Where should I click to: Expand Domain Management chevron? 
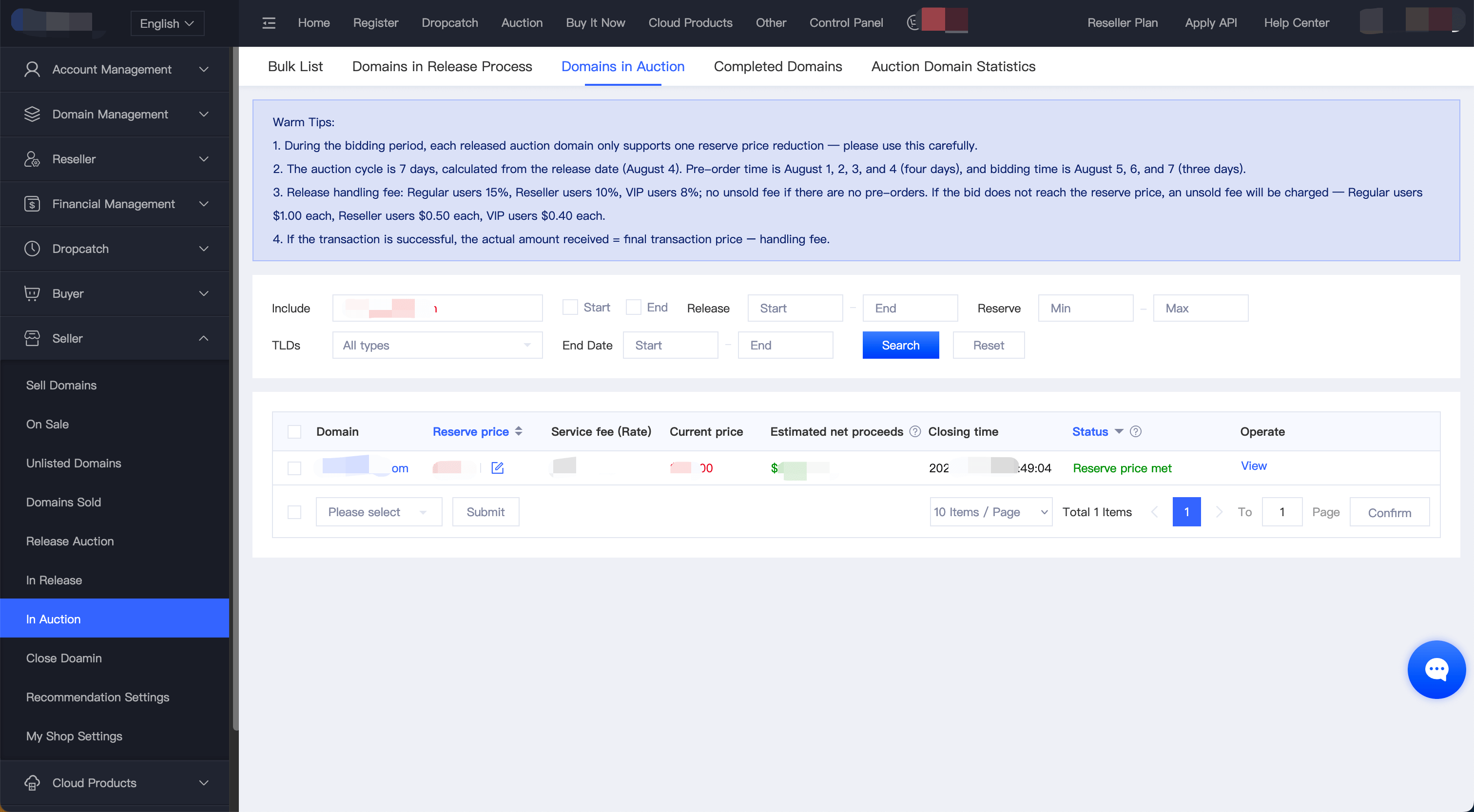coord(204,114)
